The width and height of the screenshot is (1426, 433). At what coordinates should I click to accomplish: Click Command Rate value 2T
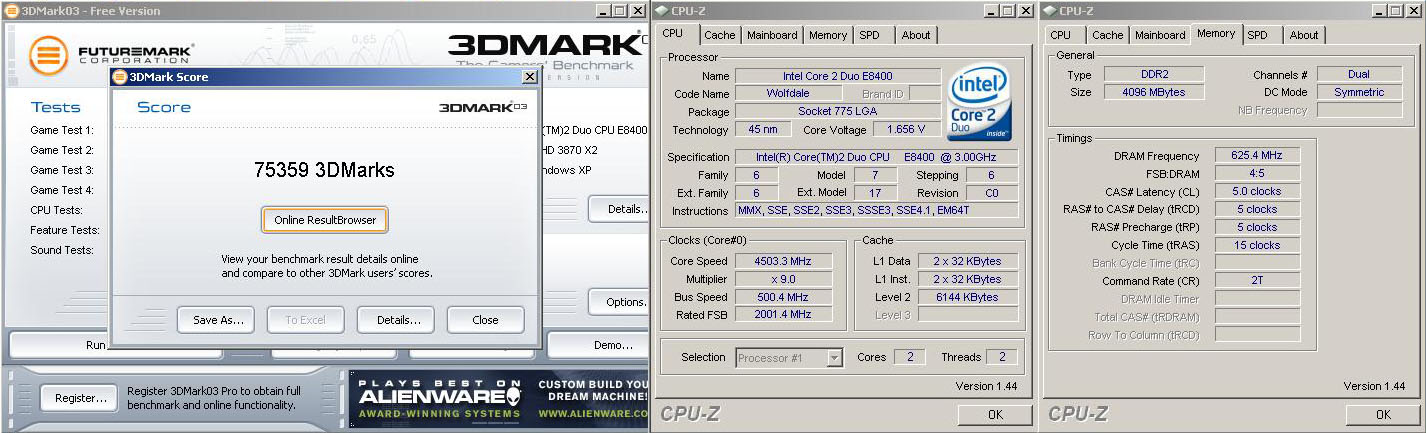pos(1257,281)
